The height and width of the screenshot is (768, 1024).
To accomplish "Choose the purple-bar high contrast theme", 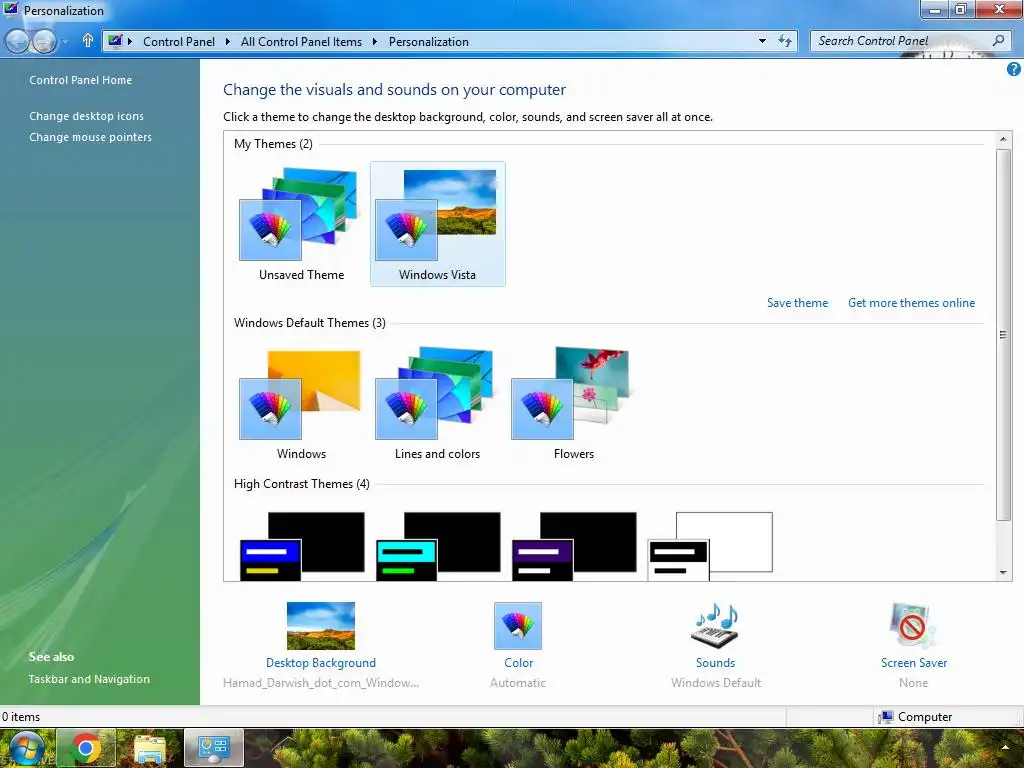I will pos(574,546).
